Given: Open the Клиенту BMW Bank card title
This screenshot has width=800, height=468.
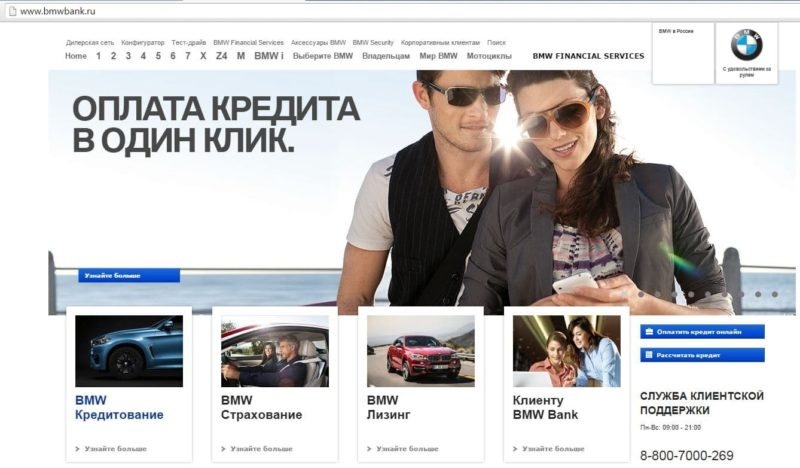Looking at the screenshot, I should coord(545,408).
